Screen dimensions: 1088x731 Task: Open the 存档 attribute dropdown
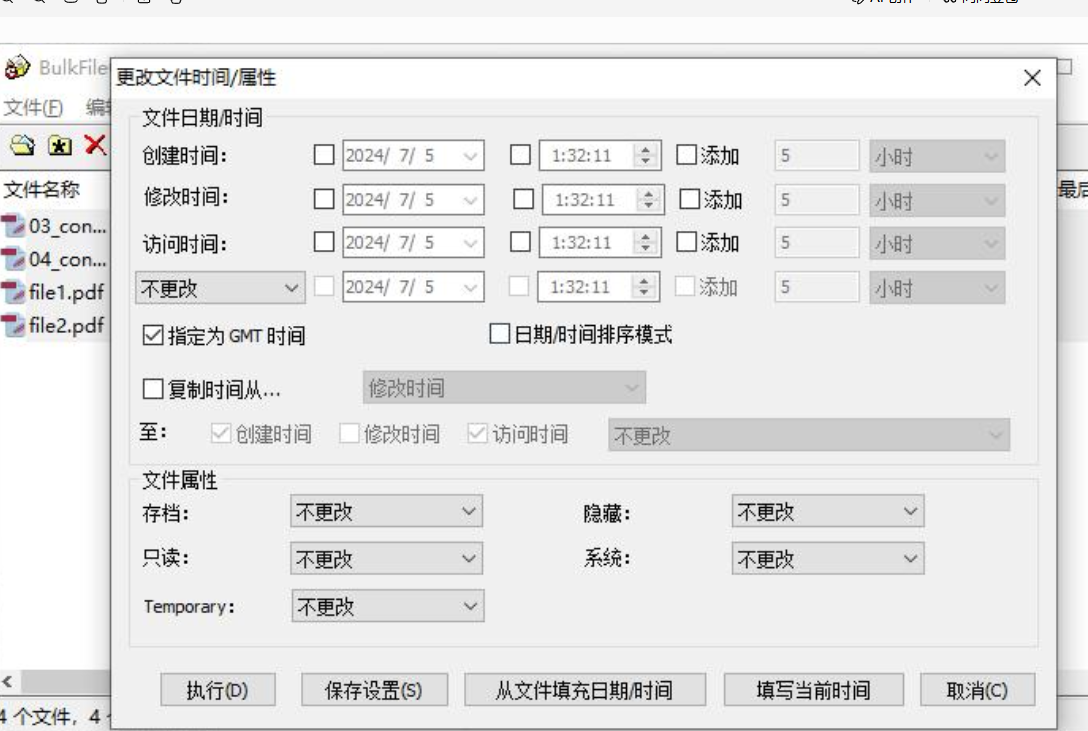point(386,512)
